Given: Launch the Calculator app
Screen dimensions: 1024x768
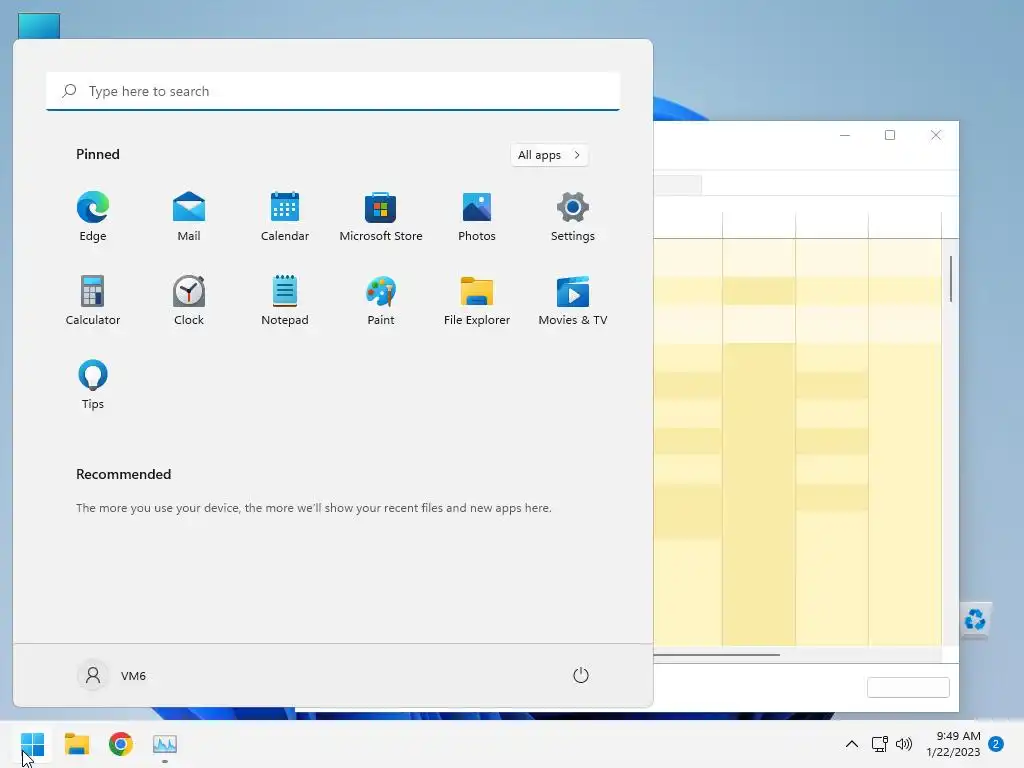Looking at the screenshot, I should pyautogui.click(x=93, y=300).
